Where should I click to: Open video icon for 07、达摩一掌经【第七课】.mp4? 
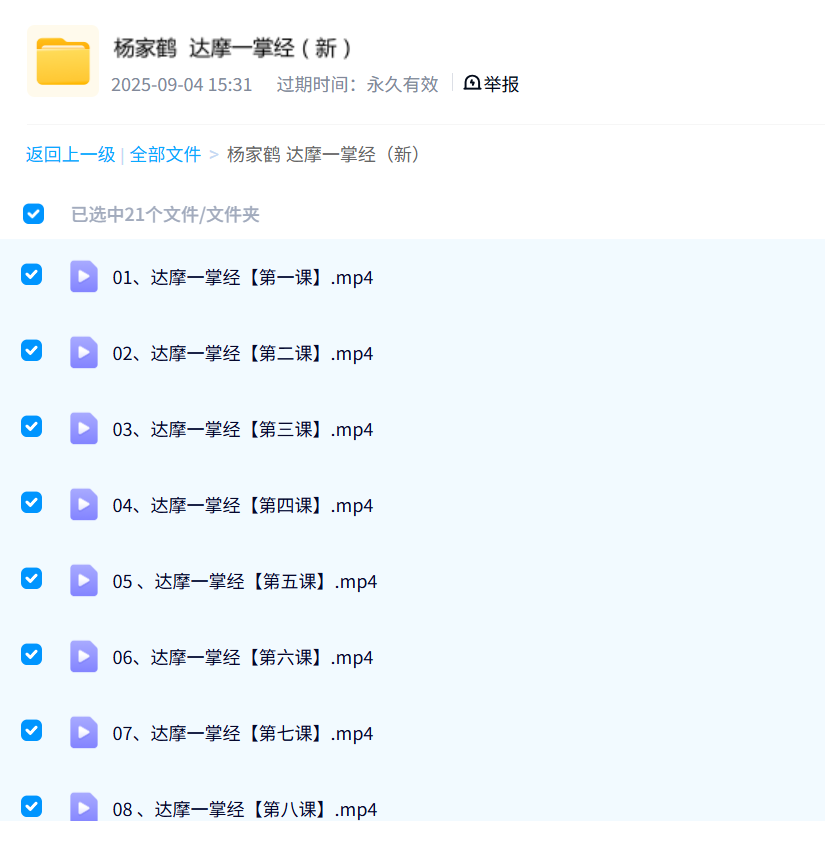click(84, 733)
